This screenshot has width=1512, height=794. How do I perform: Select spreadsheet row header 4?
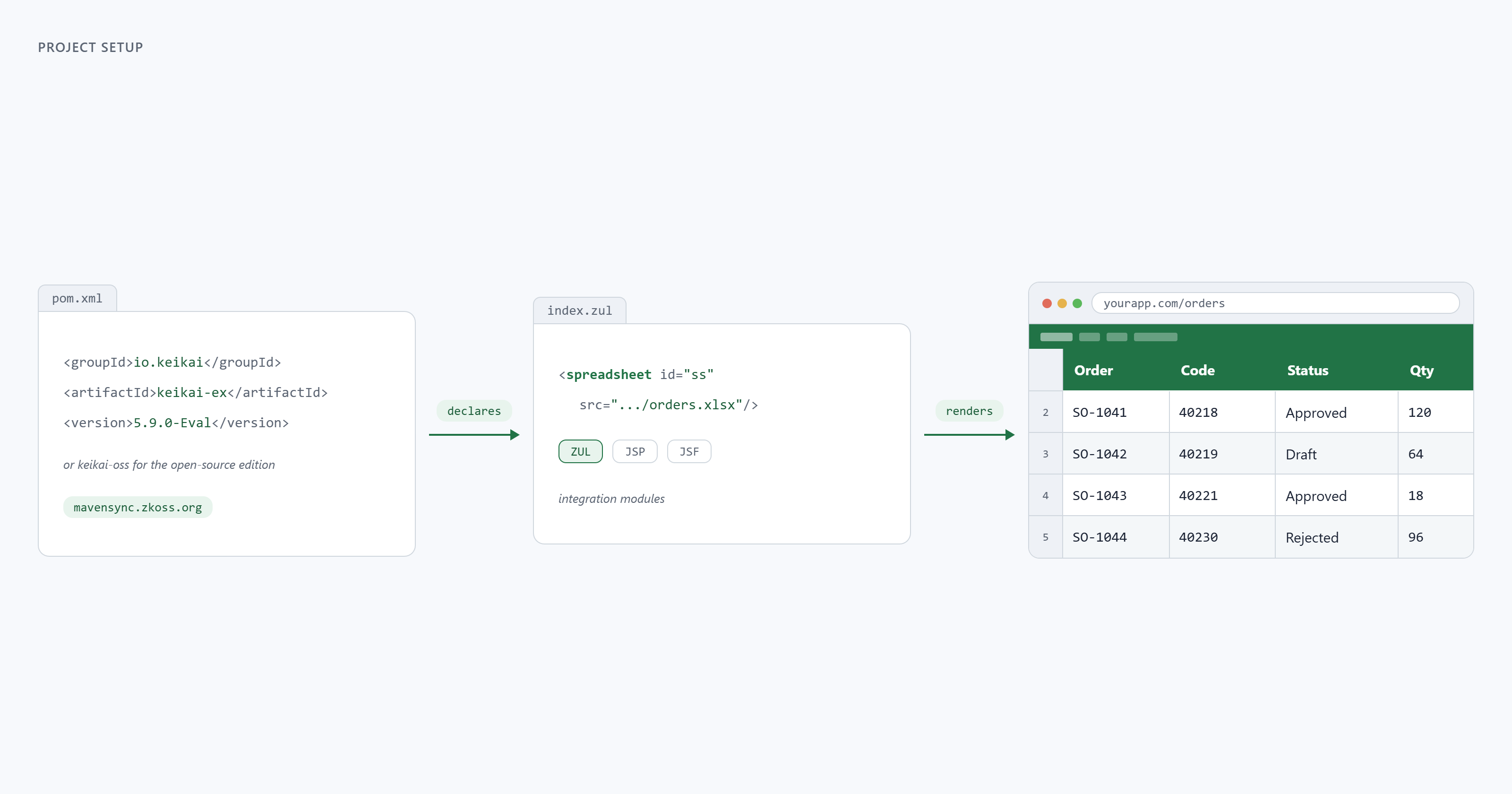point(1045,496)
